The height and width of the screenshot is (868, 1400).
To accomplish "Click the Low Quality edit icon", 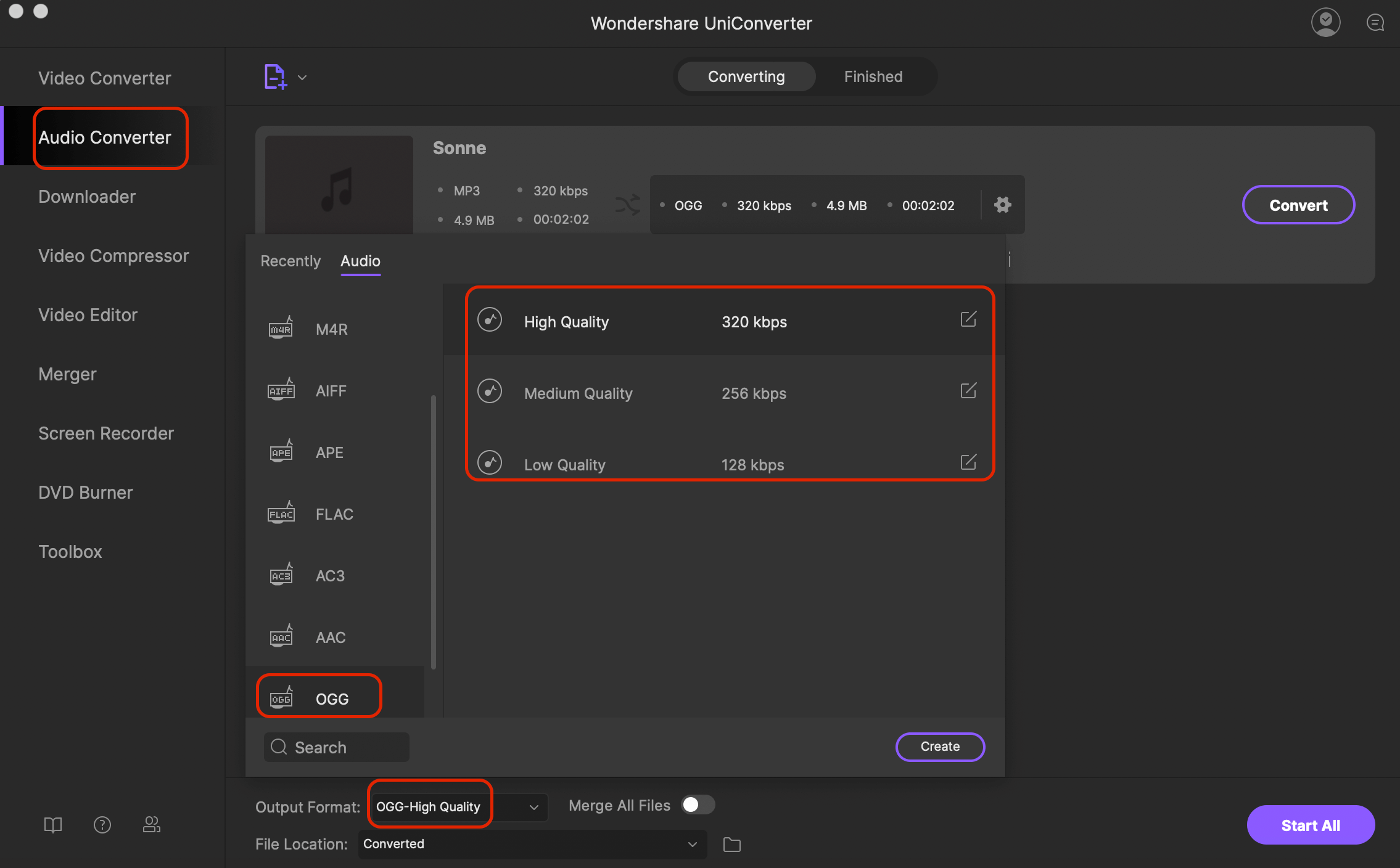I will click(966, 462).
